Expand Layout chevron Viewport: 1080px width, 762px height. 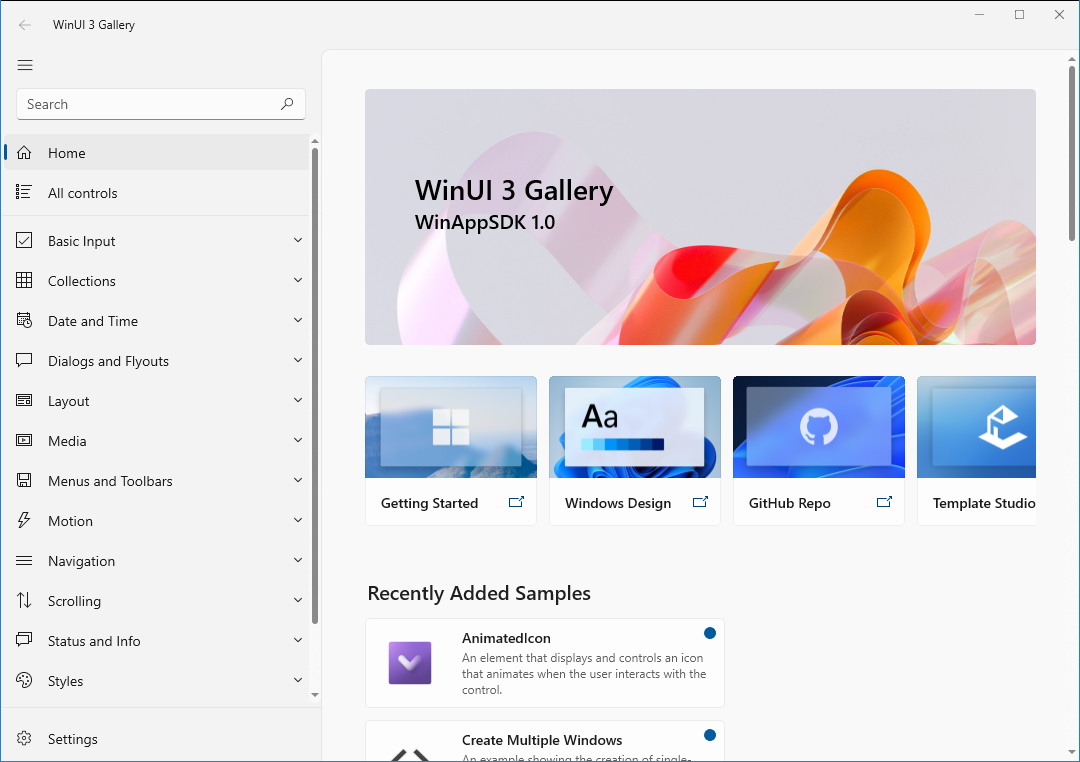298,400
